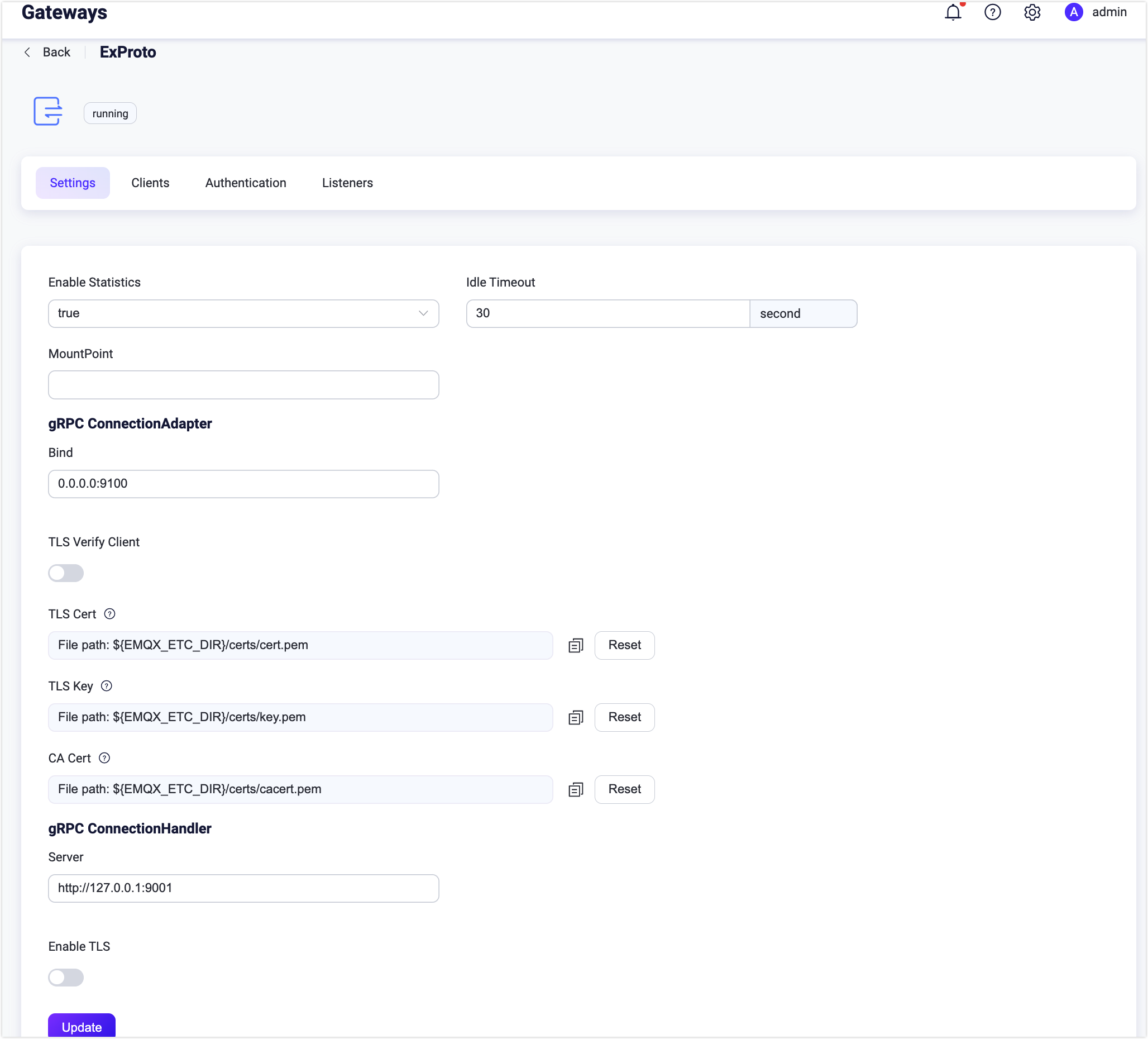Click the TLS Cert file selector icon

[576, 645]
